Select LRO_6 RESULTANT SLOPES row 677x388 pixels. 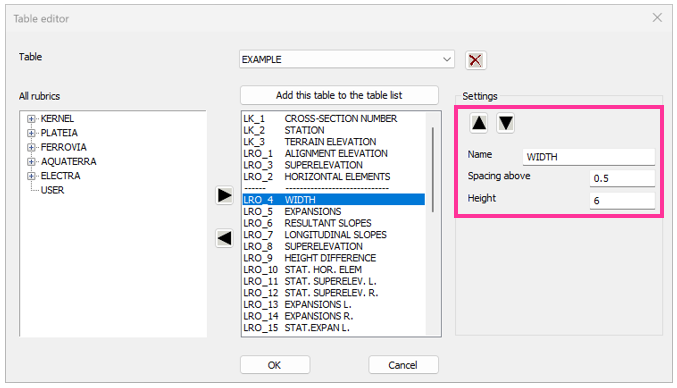(333, 223)
